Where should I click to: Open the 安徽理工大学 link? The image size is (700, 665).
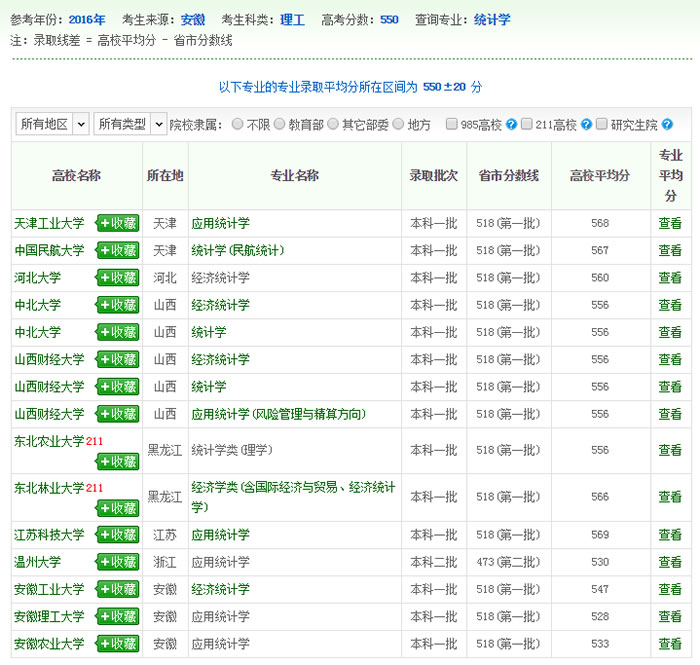click(x=49, y=616)
